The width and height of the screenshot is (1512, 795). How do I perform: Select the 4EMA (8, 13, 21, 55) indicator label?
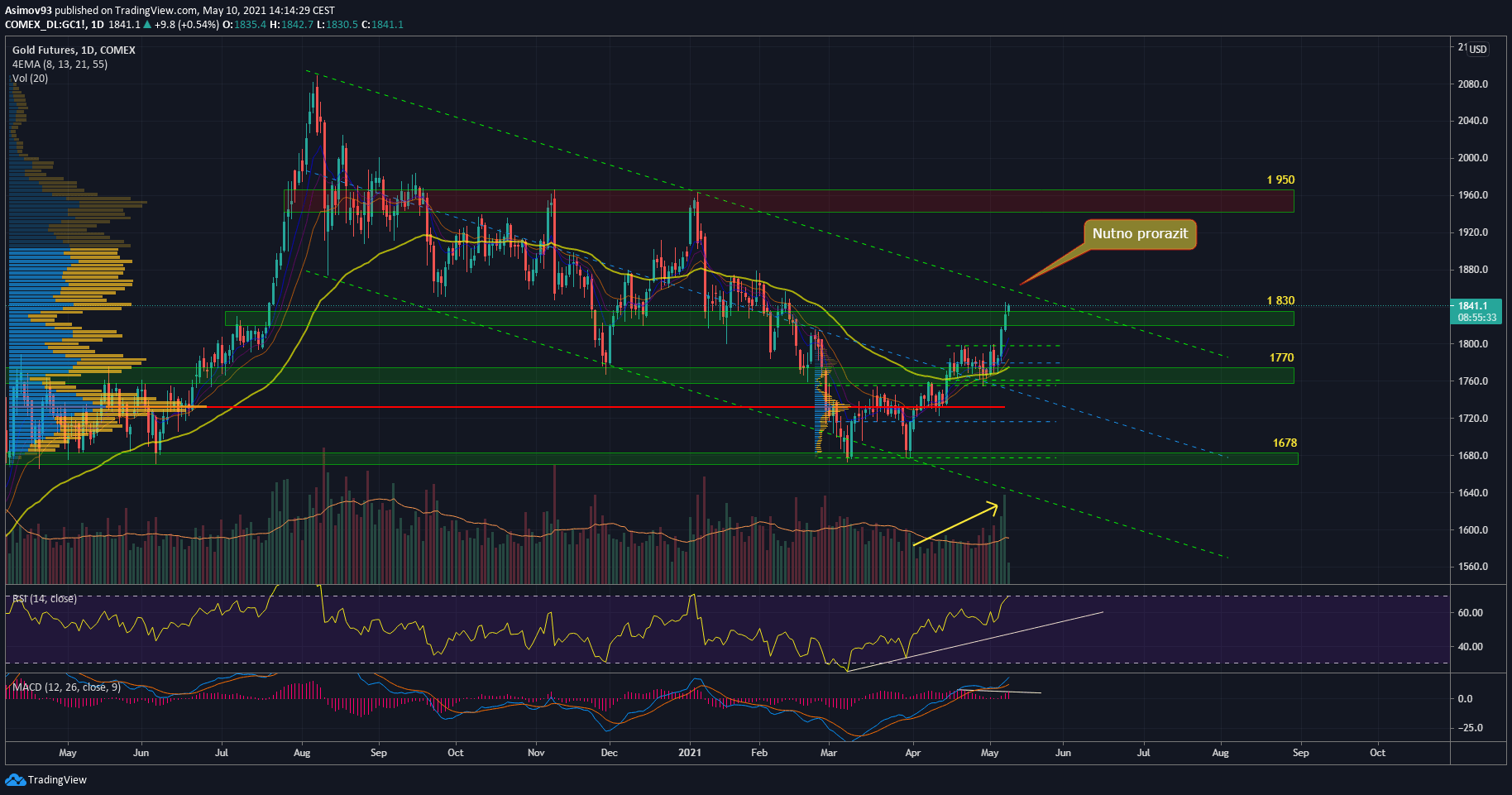tap(60, 64)
